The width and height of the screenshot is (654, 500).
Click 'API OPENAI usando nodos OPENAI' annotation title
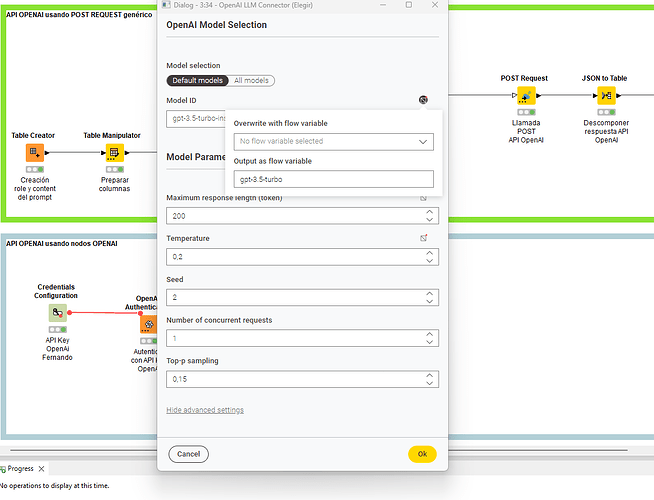click(62, 244)
